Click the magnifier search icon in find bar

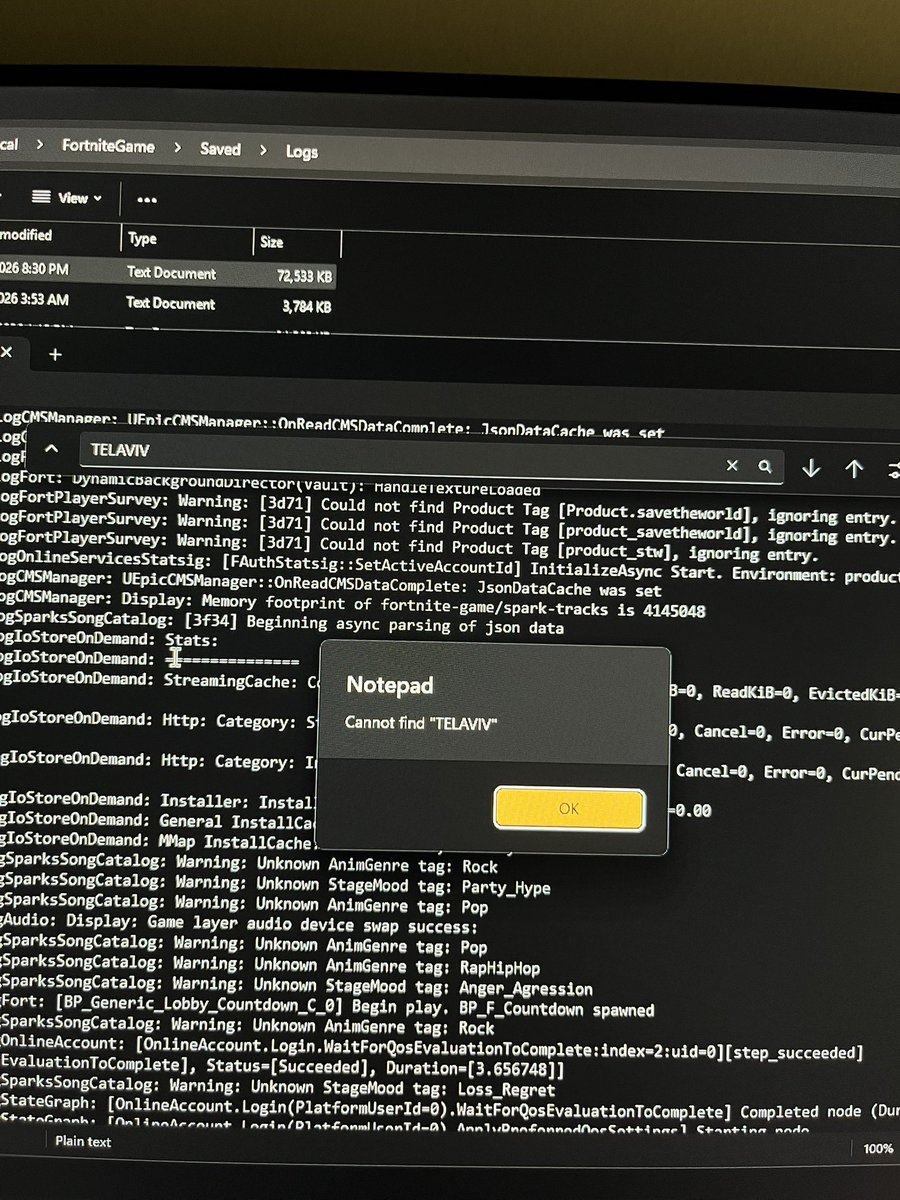pyautogui.click(x=765, y=466)
